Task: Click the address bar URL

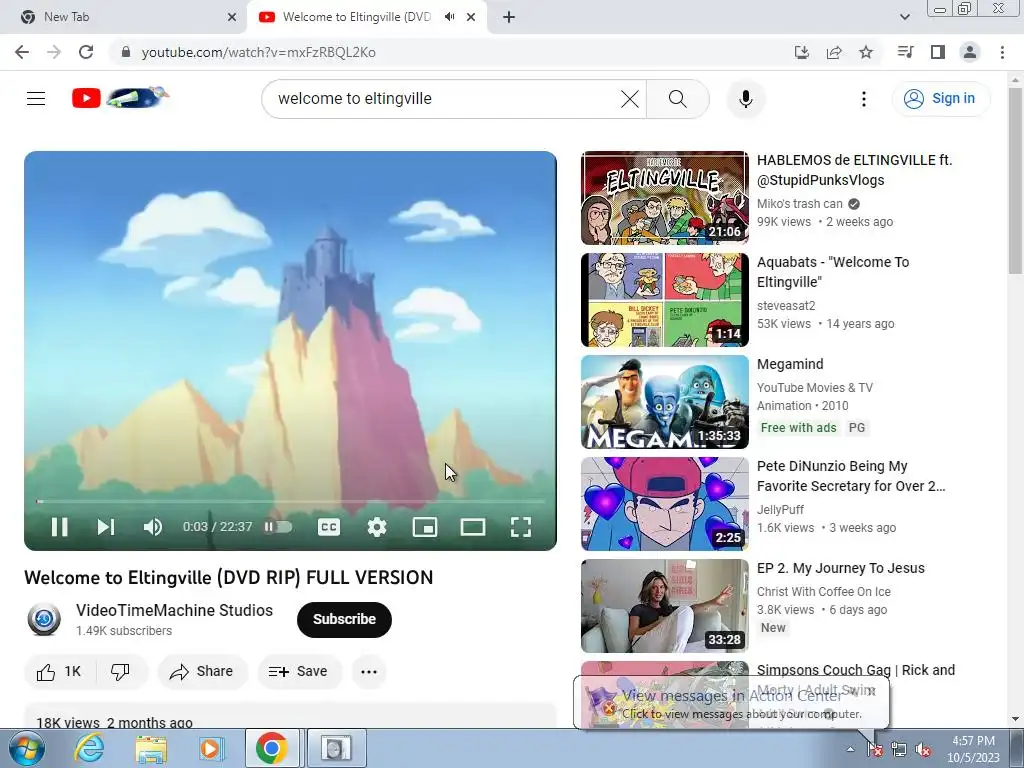Action: pyautogui.click(x=259, y=52)
